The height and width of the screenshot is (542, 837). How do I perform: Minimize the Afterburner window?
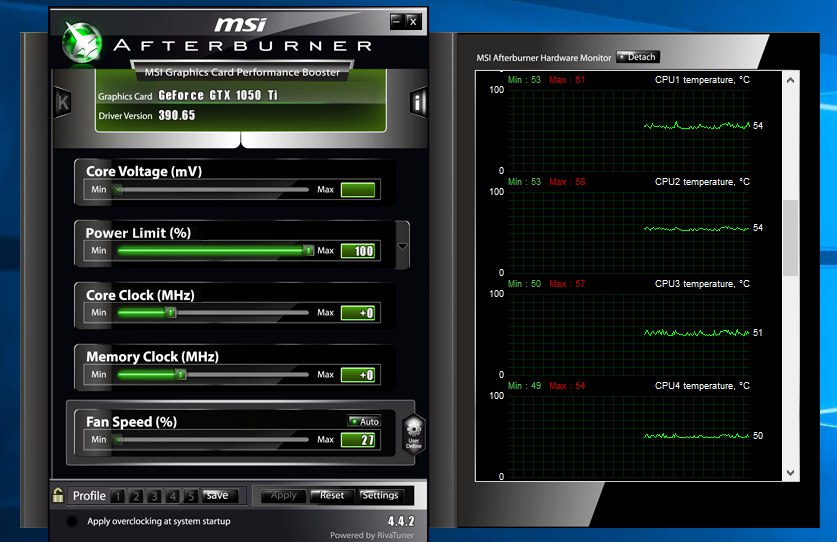(397, 21)
